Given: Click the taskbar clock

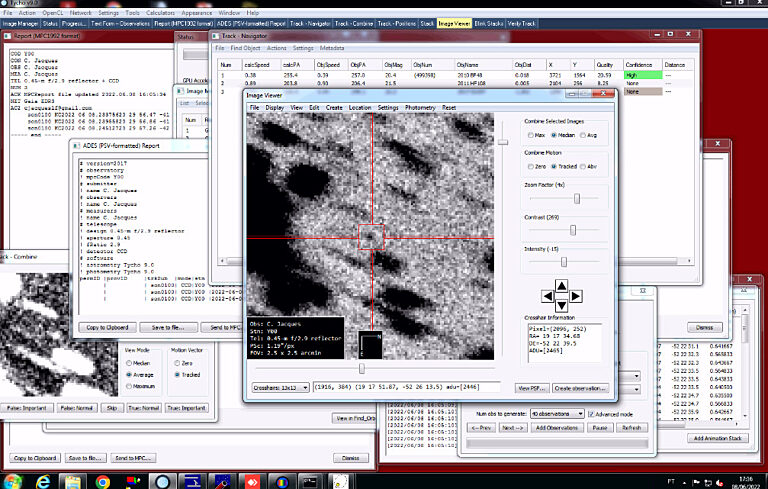Looking at the screenshot, I should click(x=745, y=482).
